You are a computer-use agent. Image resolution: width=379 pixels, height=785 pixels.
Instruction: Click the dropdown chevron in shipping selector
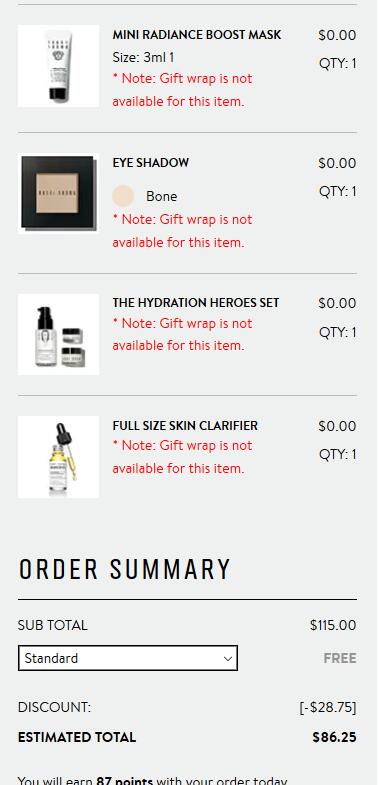(227, 658)
